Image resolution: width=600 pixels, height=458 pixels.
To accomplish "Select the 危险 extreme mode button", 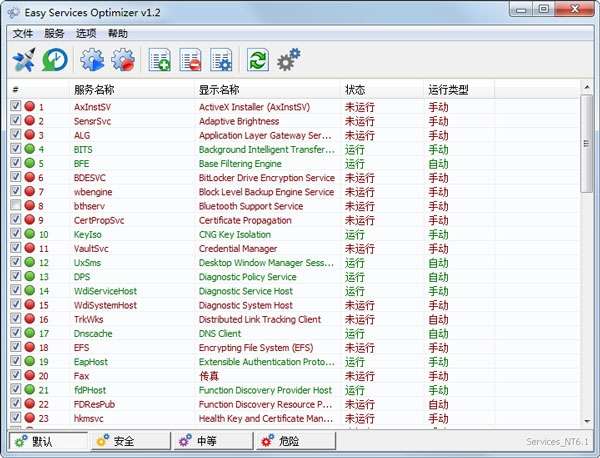I will [x=296, y=441].
